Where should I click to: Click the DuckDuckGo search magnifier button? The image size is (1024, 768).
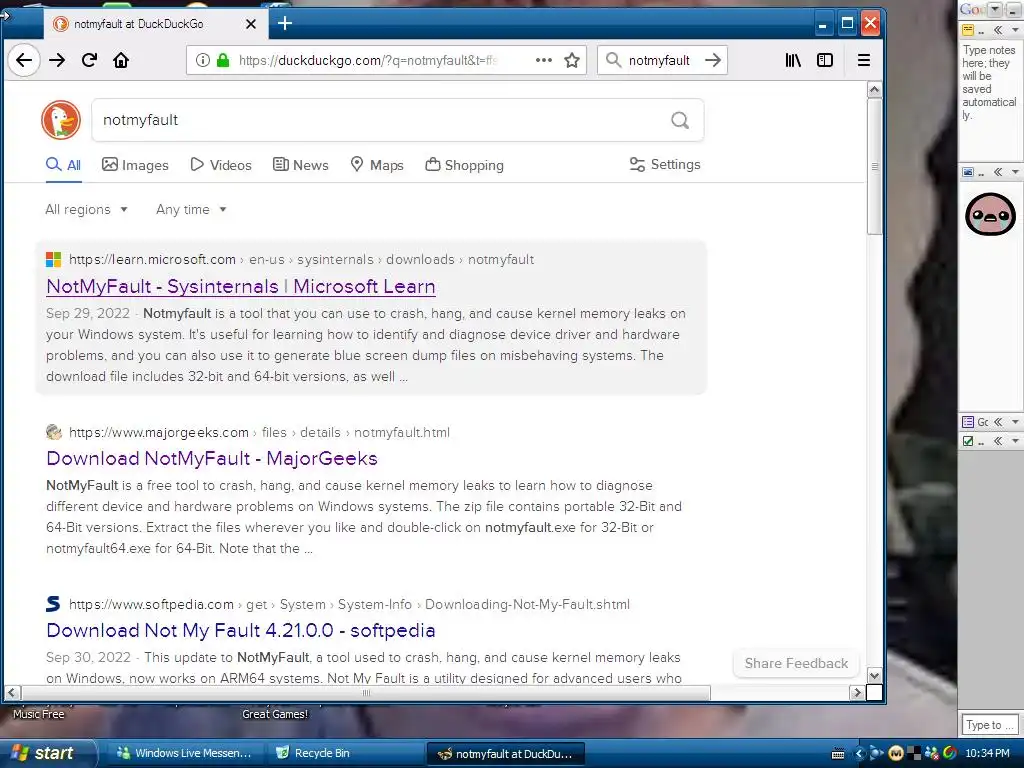[x=680, y=120]
